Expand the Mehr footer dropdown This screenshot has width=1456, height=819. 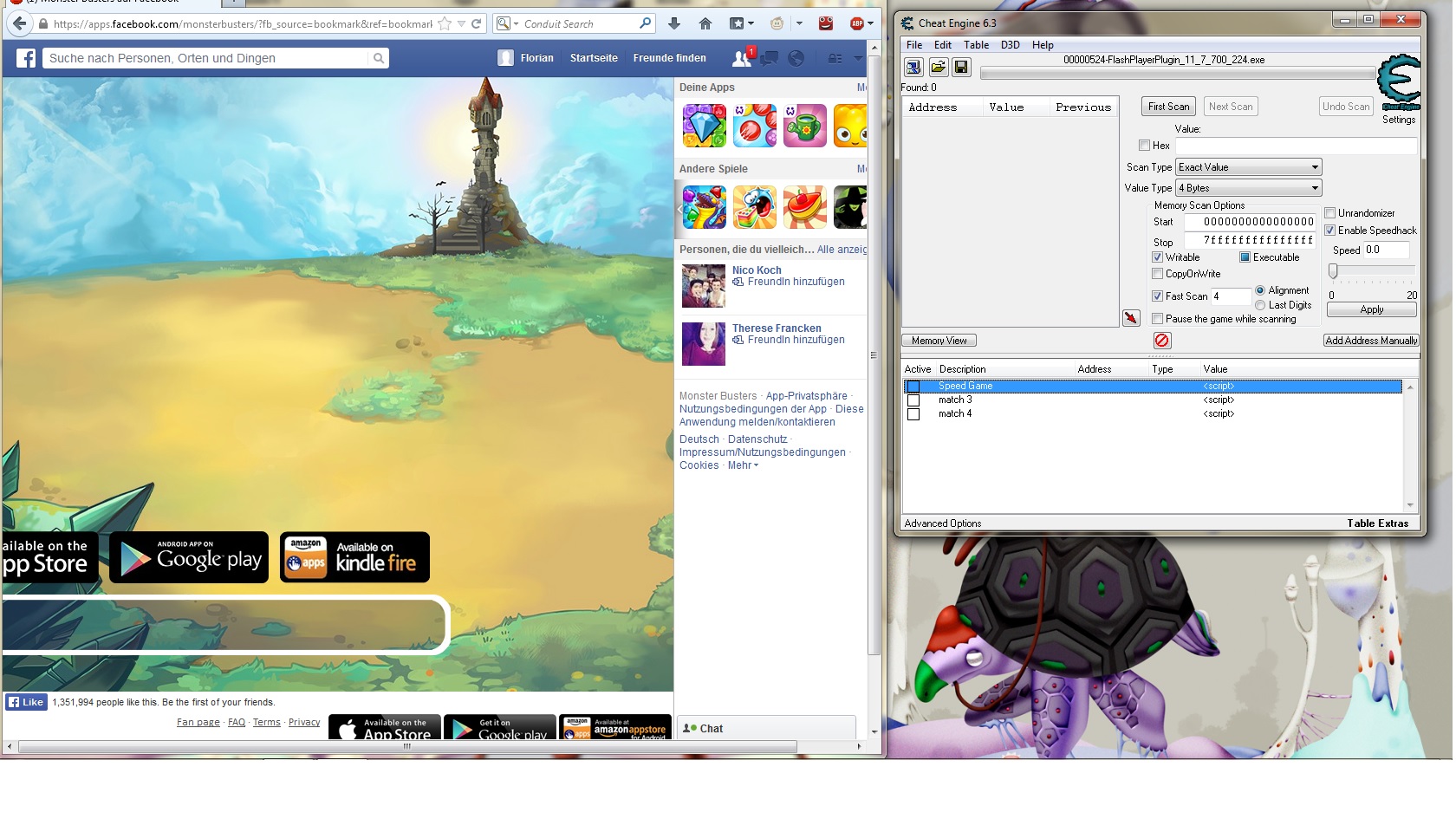[x=743, y=465]
